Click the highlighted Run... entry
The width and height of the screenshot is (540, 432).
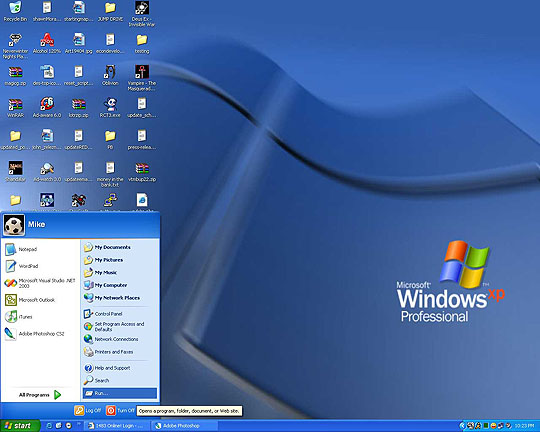[x=120, y=393]
